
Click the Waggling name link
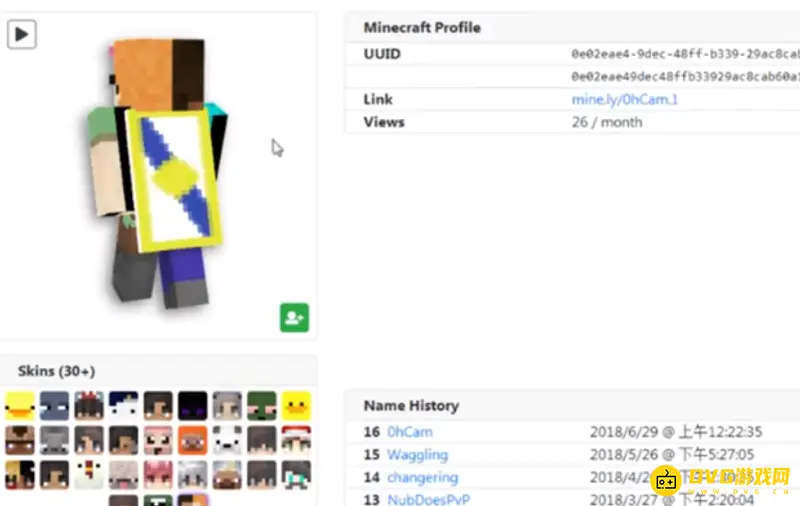[x=417, y=455]
